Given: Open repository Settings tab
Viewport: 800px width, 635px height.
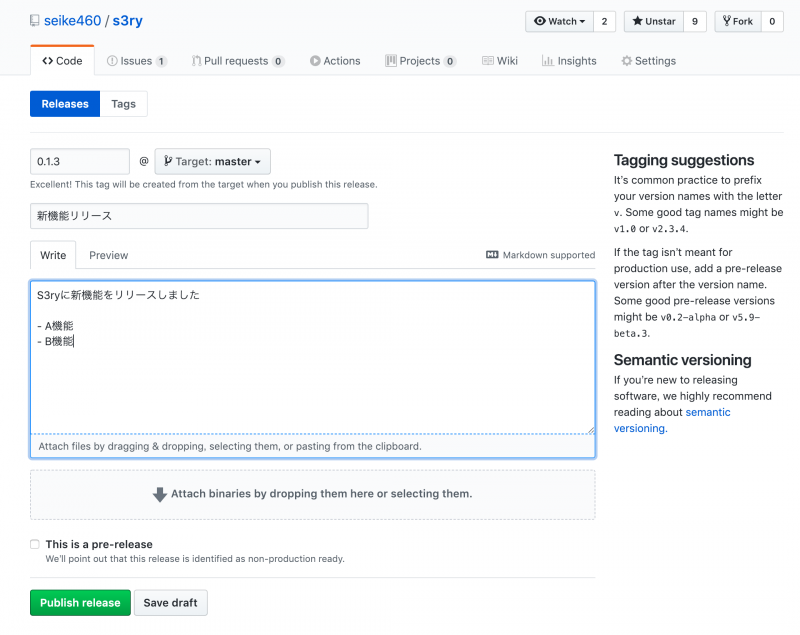Looking at the screenshot, I should pyautogui.click(x=648, y=61).
